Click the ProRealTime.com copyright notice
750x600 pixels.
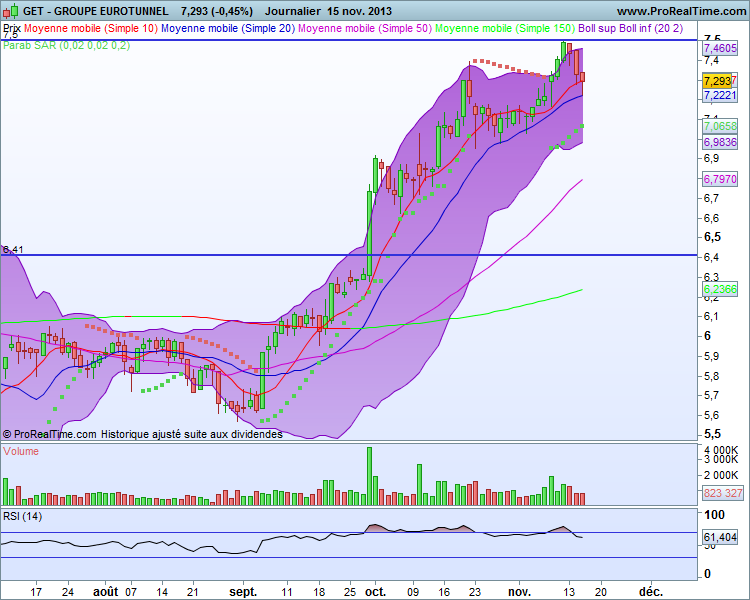(143, 434)
